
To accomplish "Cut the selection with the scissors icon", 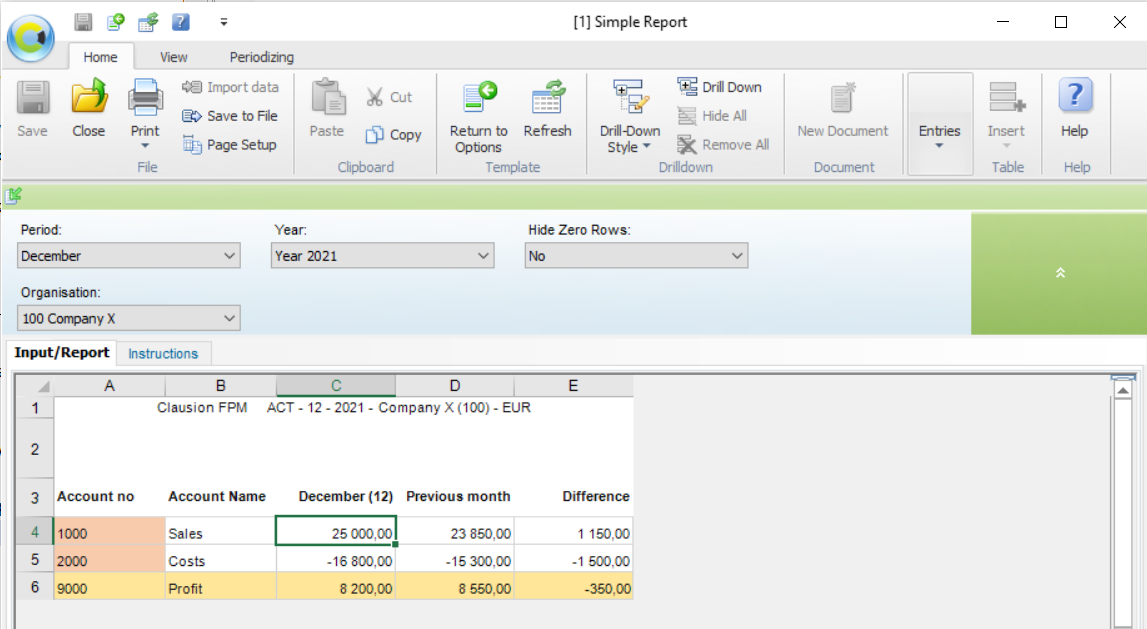I will click(x=389, y=97).
